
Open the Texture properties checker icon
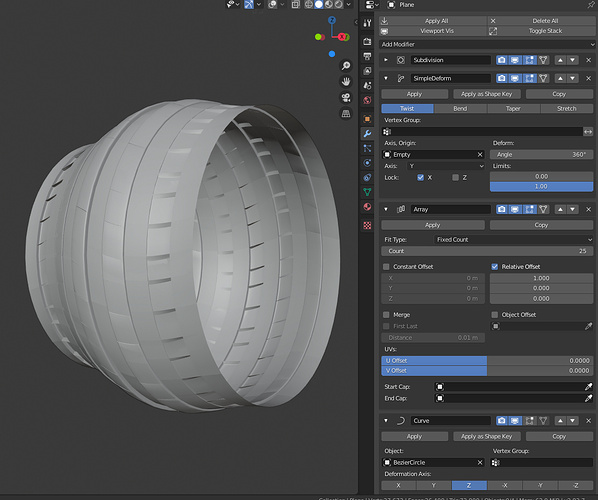(367, 225)
